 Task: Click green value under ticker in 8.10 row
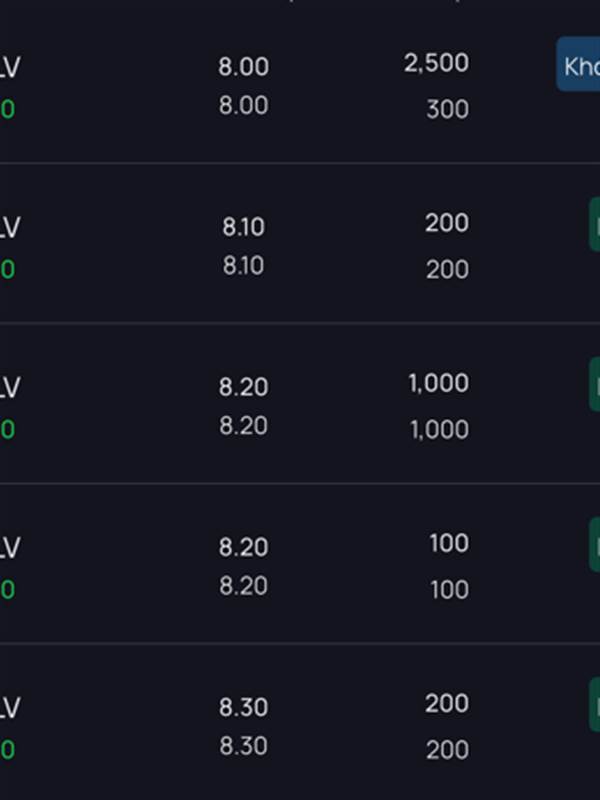pos(7,269)
